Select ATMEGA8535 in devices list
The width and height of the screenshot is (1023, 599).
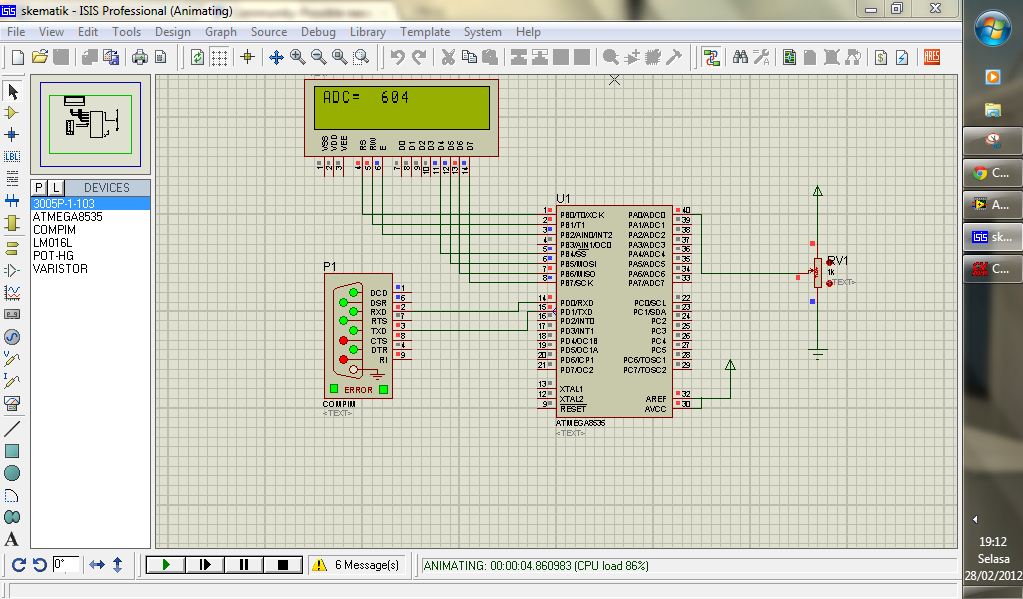coord(90,217)
